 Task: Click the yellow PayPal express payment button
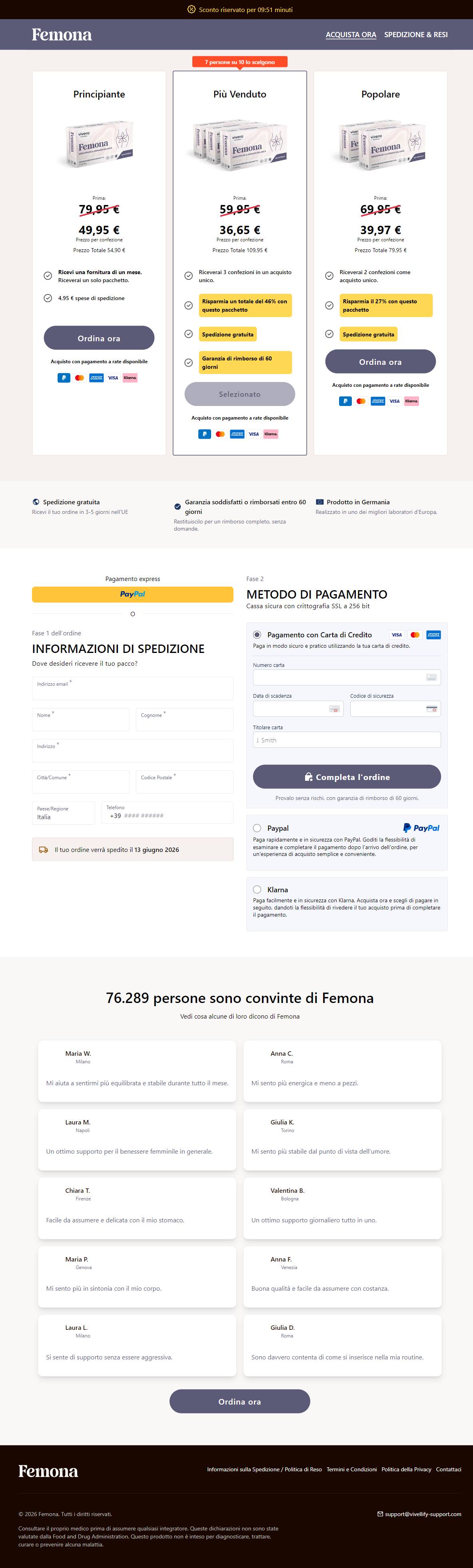coord(133,594)
